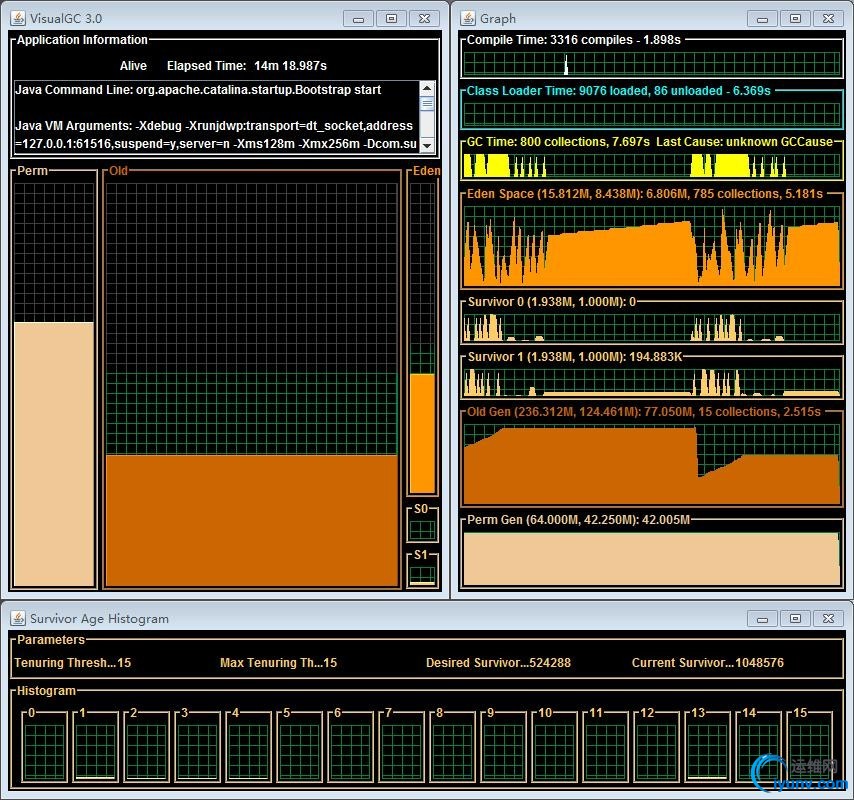Maximize the Survivor Age Histogram window

click(x=795, y=618)
